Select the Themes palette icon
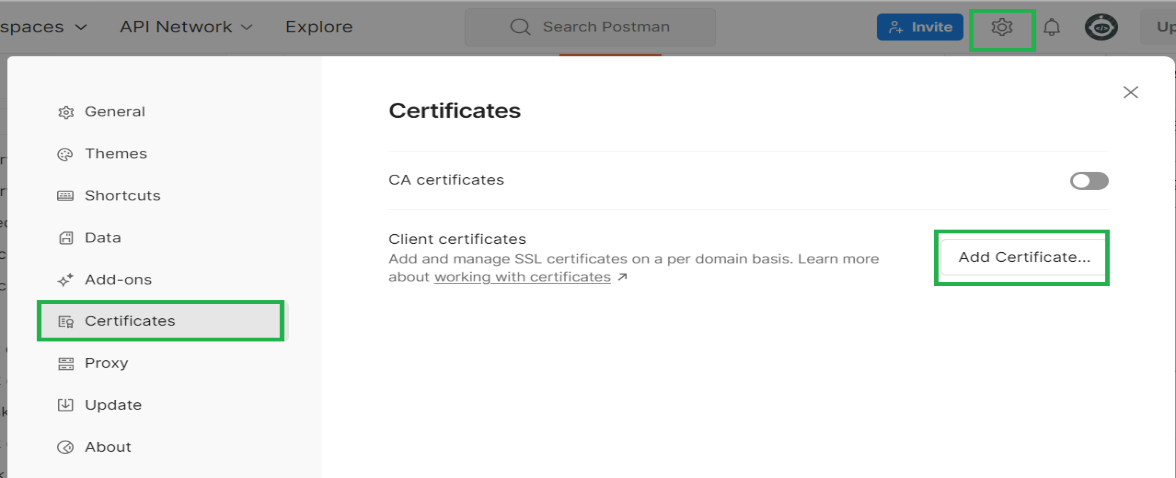Image resolution: width=1176 pixels, height=478 pixels. pos(66,154)
